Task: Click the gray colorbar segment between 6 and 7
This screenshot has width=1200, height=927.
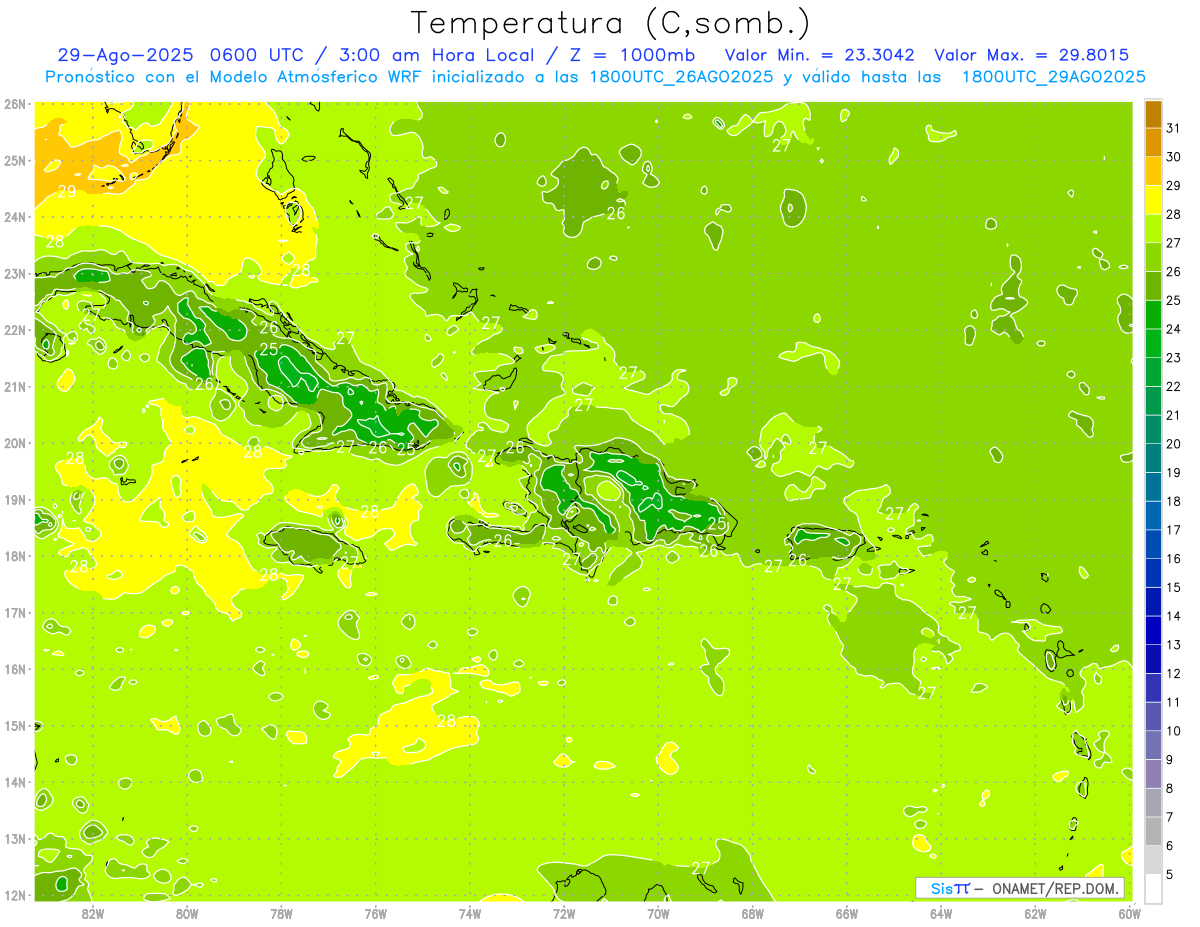Action: (x=1153, y=831)
